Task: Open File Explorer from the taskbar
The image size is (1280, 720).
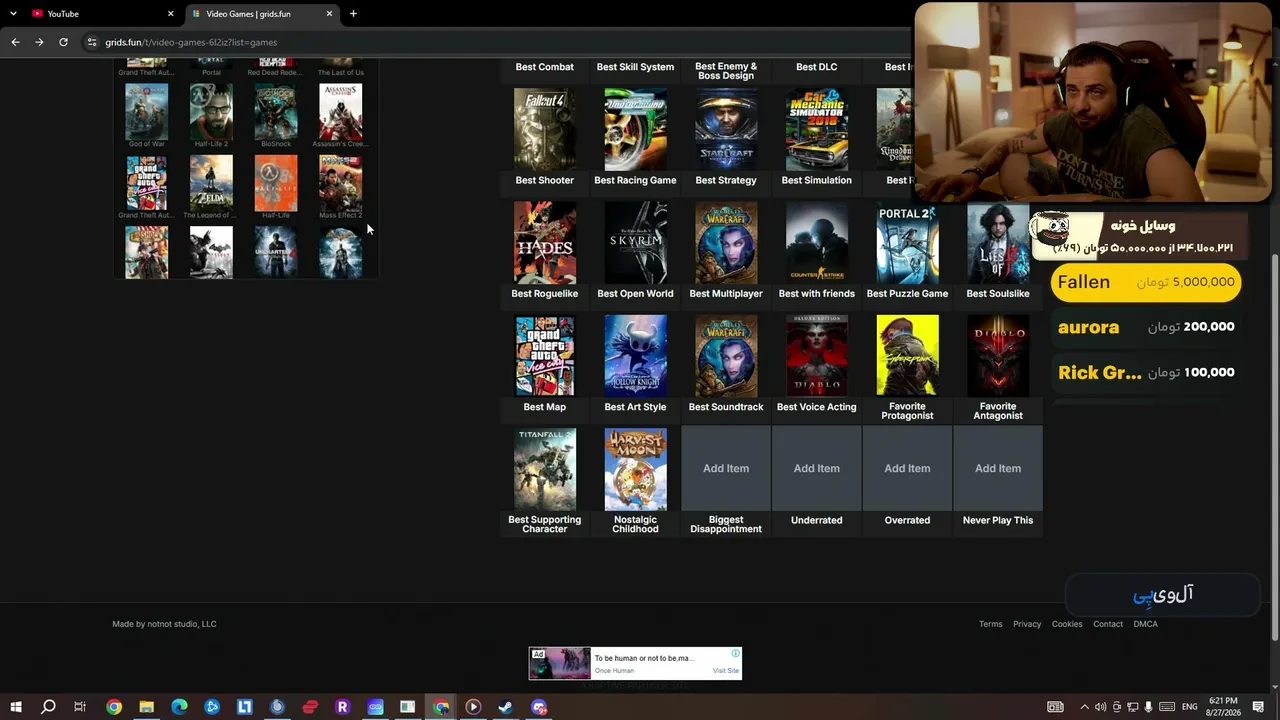Action: [x=146, y=707]
